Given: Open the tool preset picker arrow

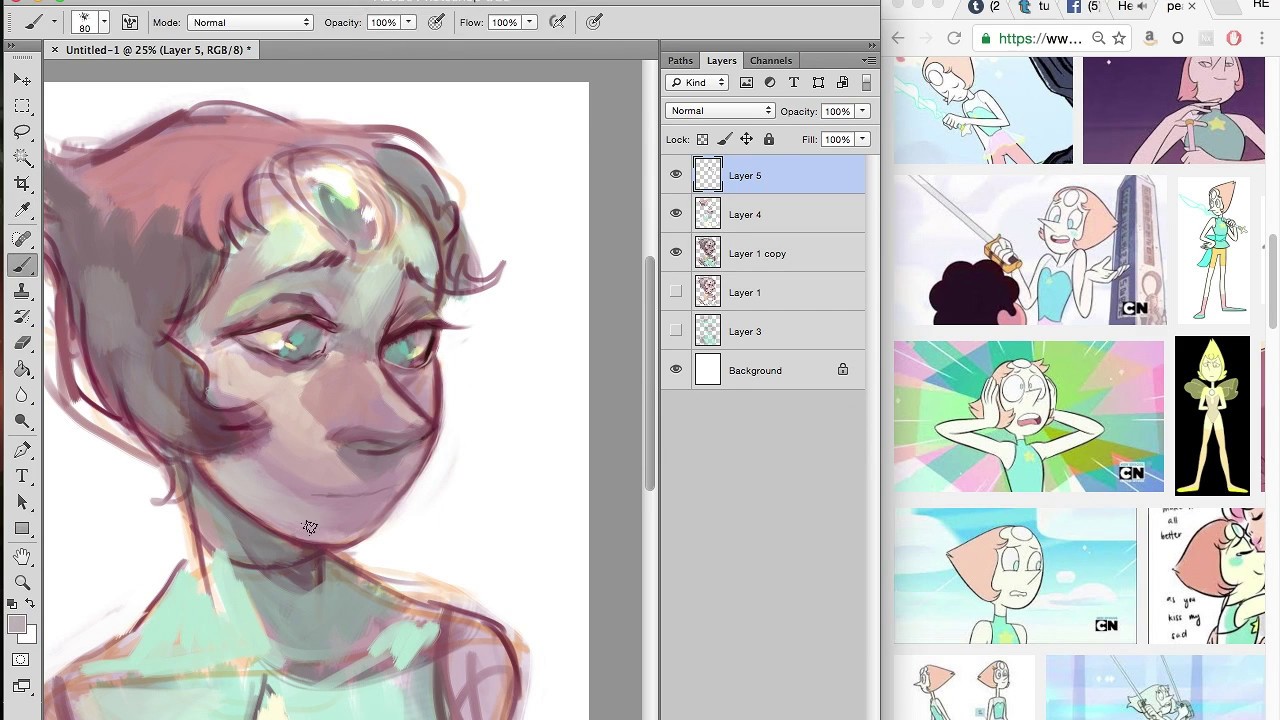Looking at the screenshot, I should [x=53, y=22].
